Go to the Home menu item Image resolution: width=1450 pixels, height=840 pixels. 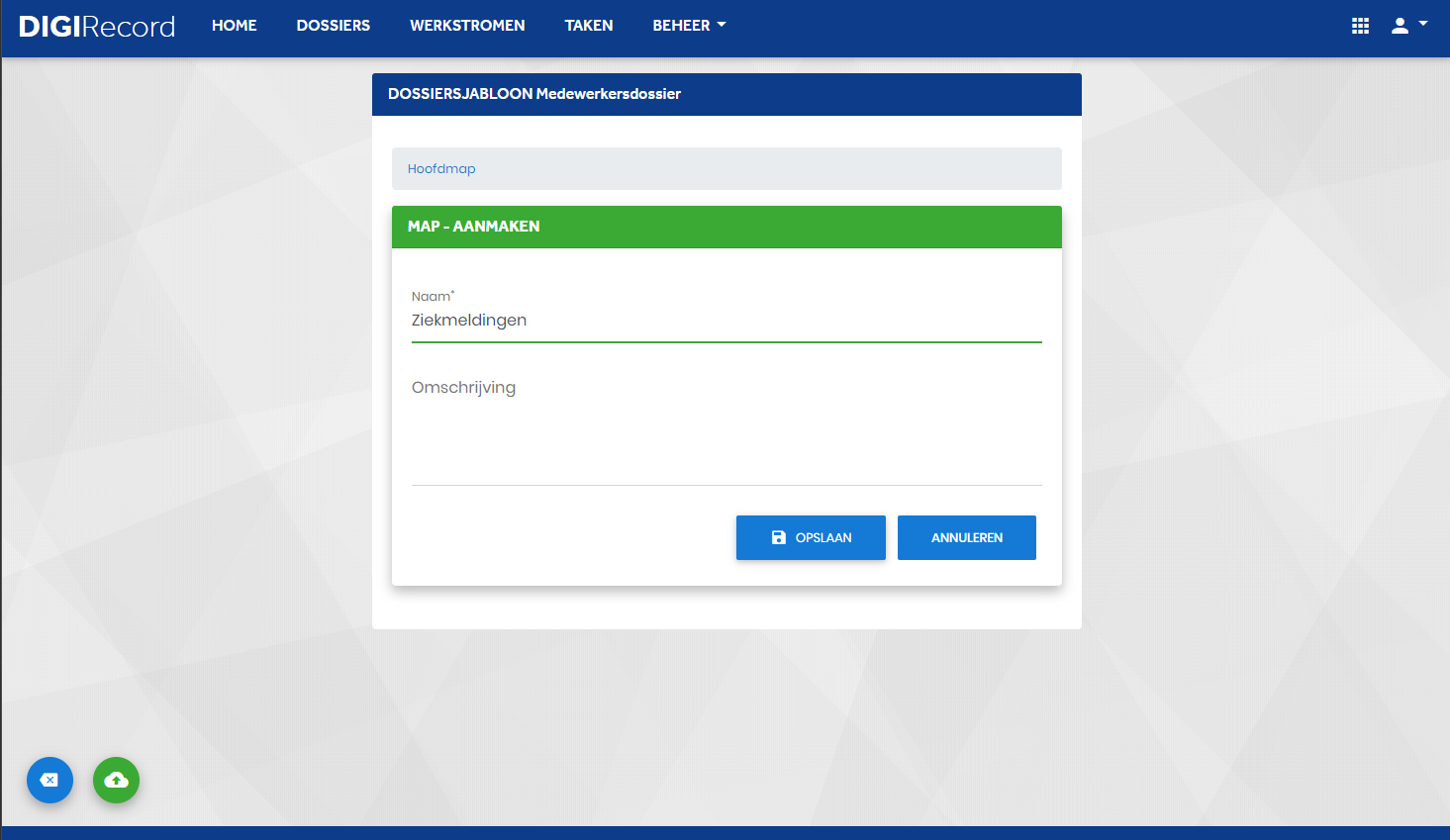(235, 26)
